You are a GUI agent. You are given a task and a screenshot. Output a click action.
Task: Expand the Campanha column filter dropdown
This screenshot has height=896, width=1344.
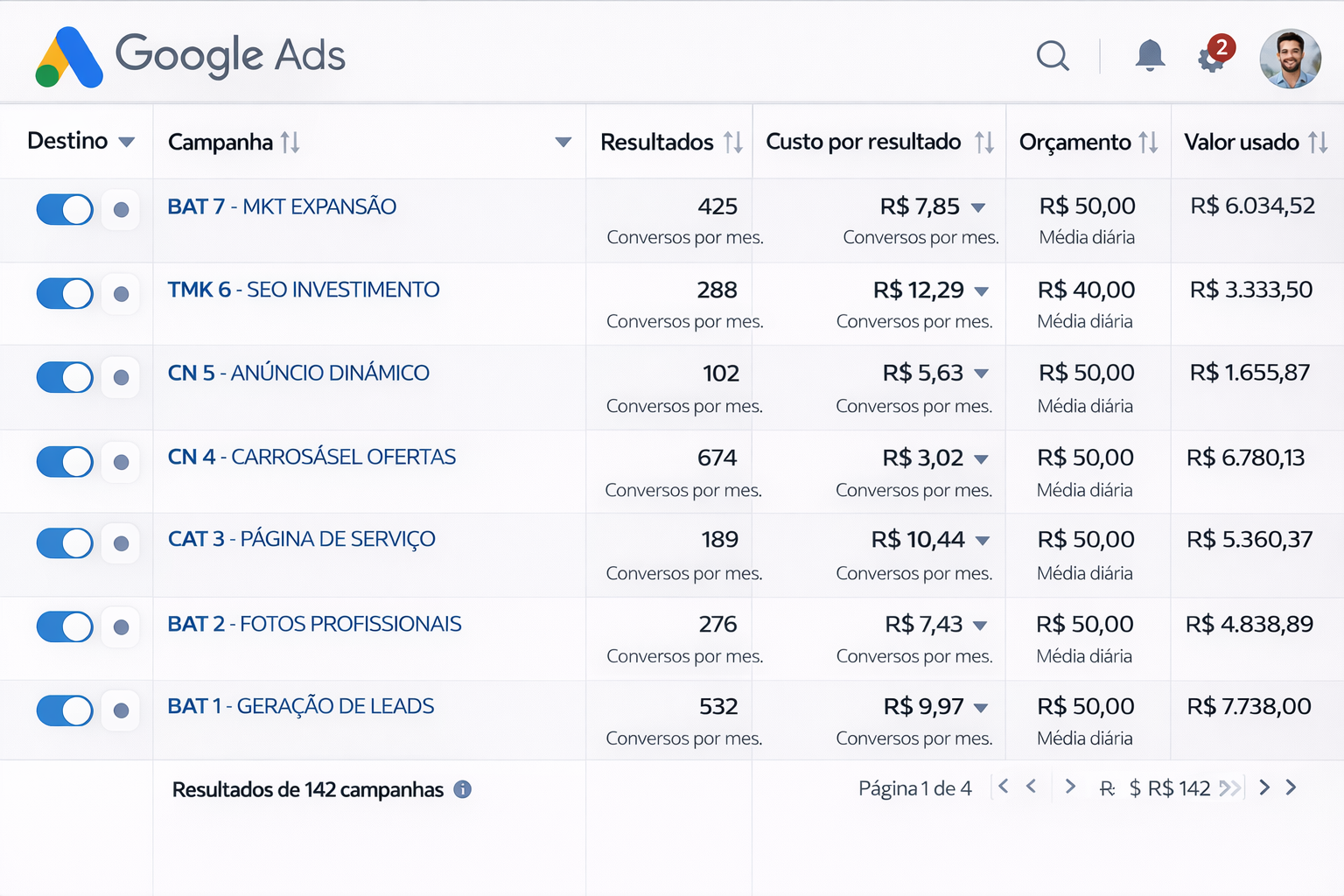[563, 142]
